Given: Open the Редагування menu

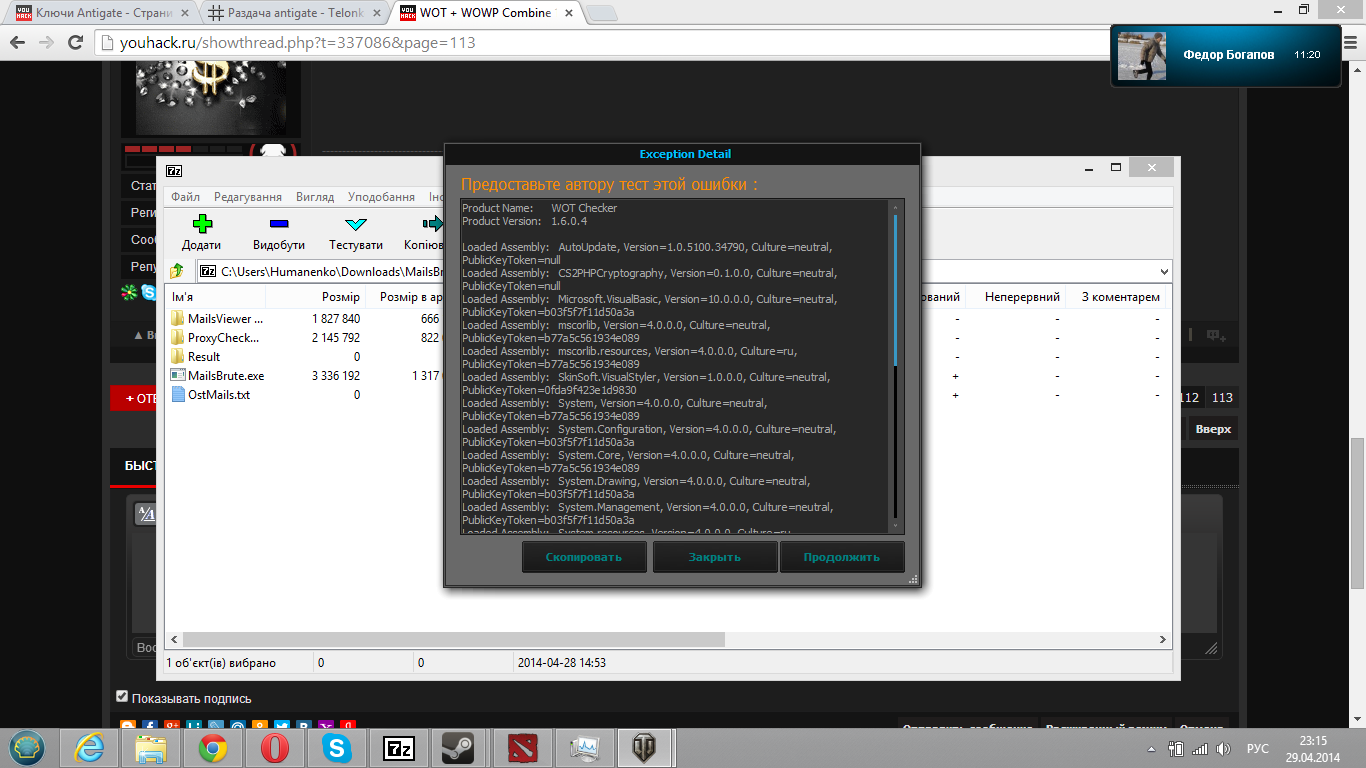Looking at the screenshot, I should coord(248,197).
